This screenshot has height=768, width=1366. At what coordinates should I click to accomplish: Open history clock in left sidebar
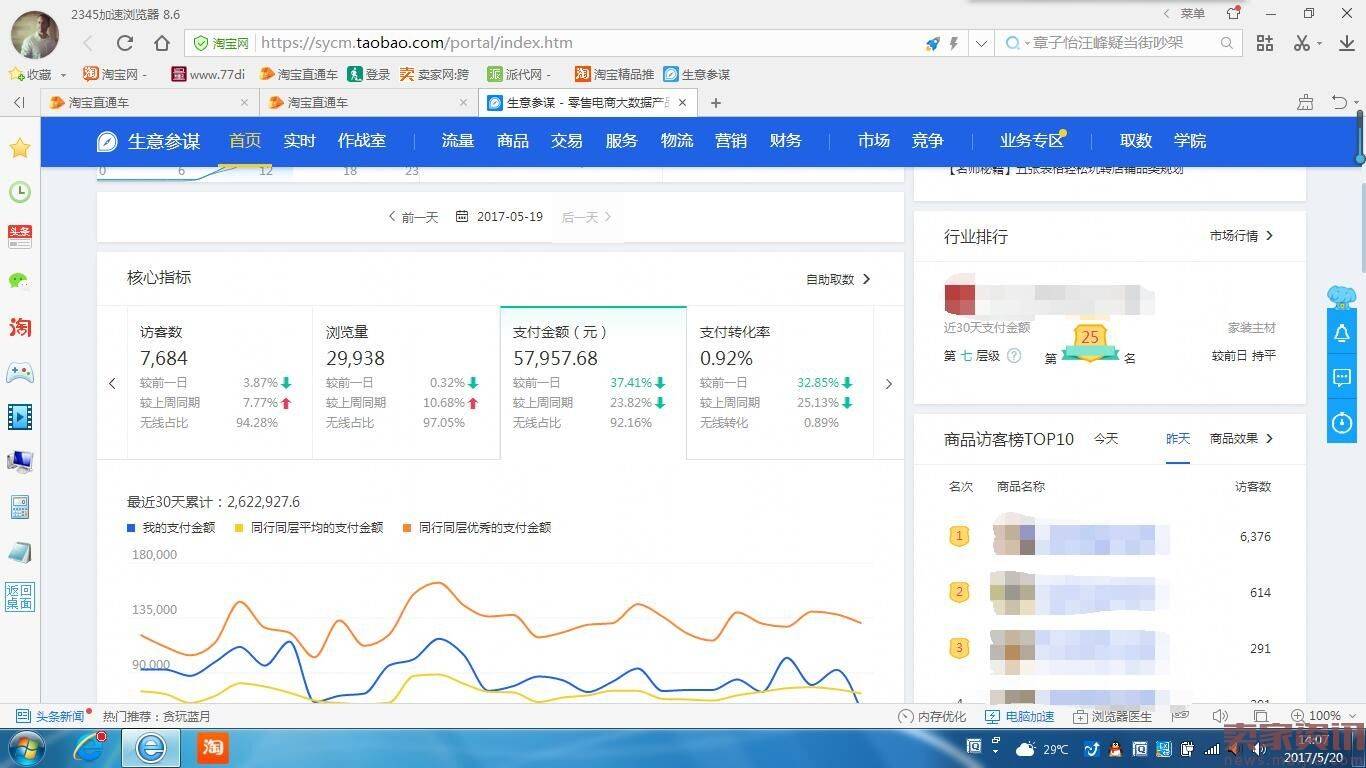(20, 192)
